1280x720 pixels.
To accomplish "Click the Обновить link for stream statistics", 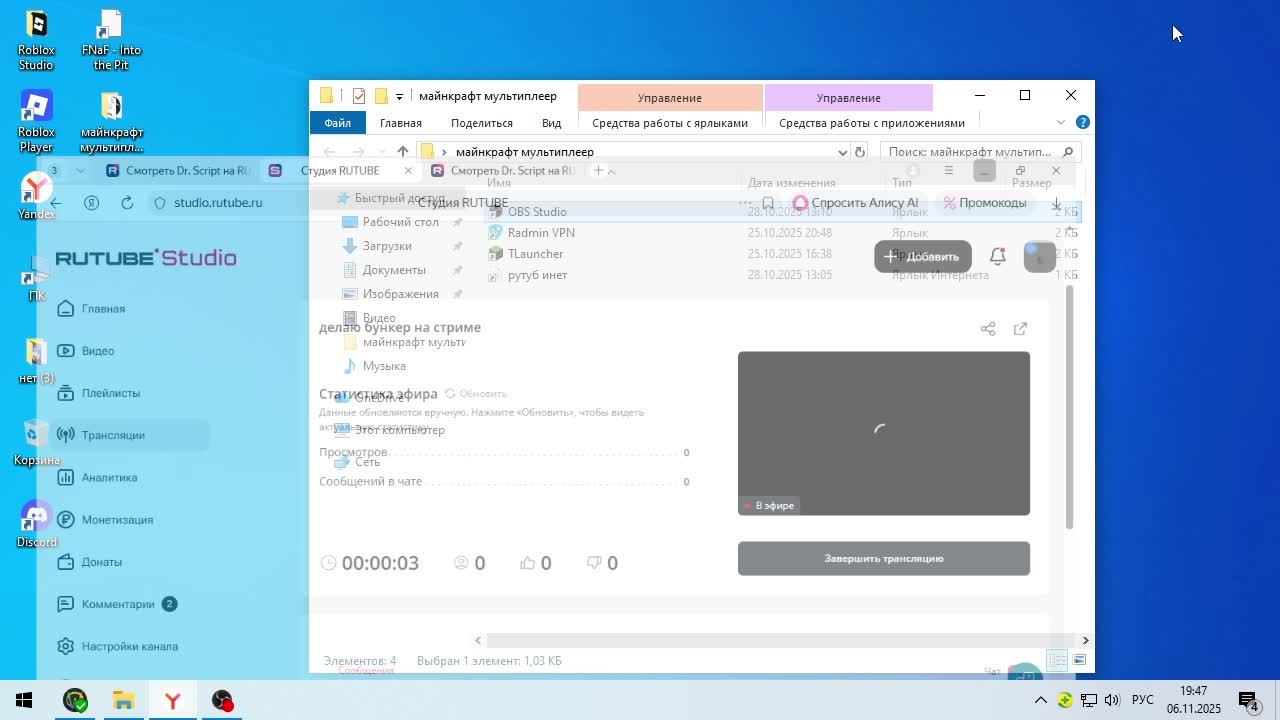I will click(x=476, y=394).
